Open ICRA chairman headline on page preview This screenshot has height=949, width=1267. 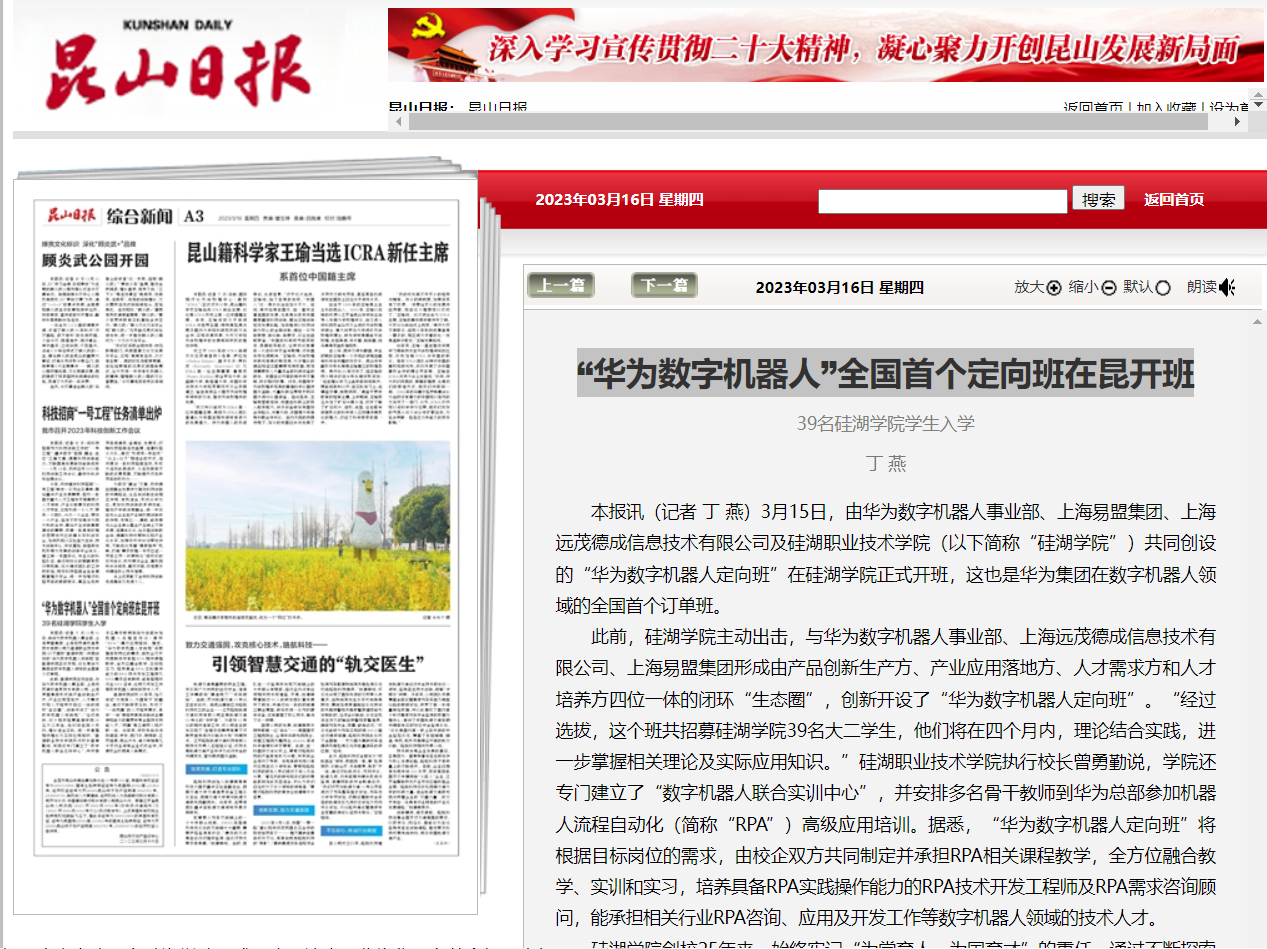click(x=318, y=253)
